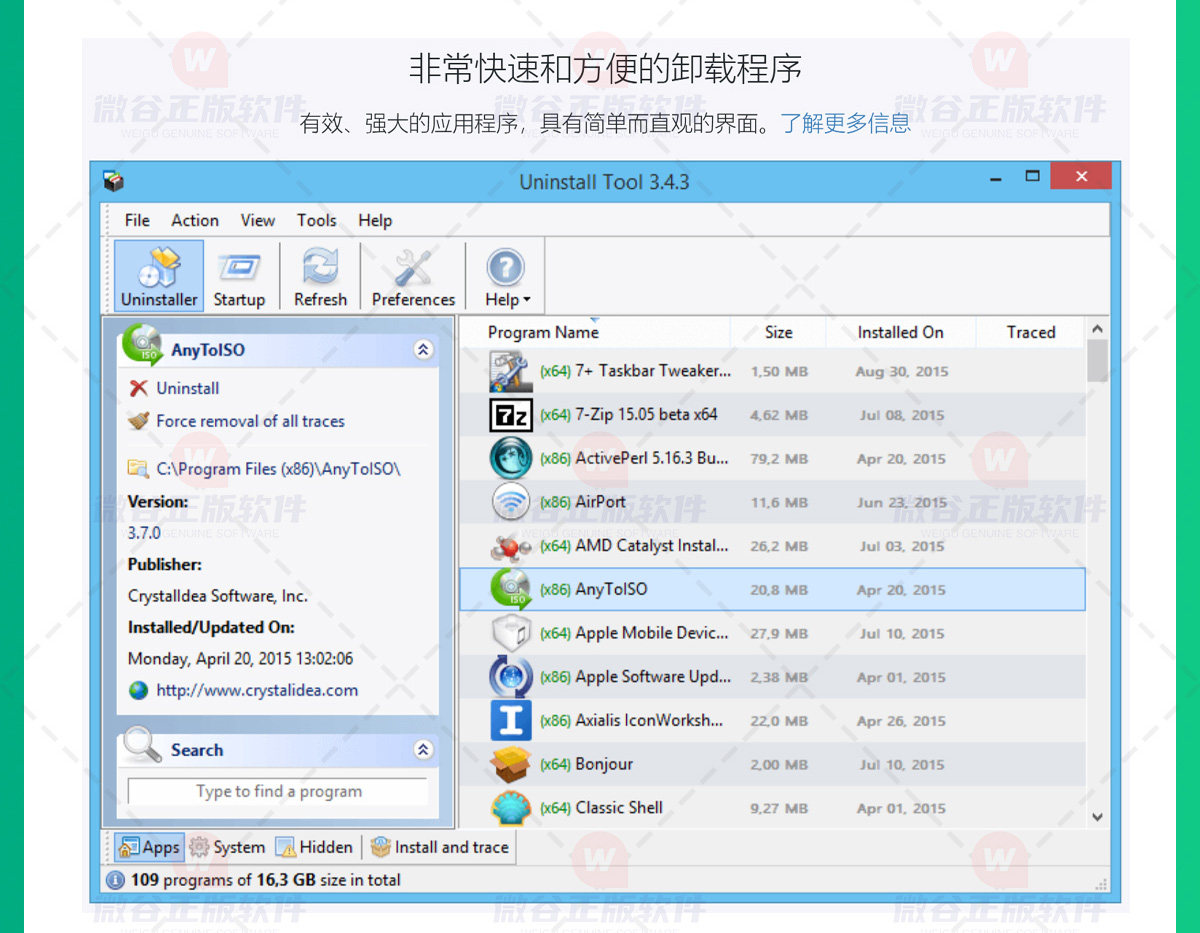Screen dimensions: 1200x933
Task: Click the Refresh toolbar icon
Action: [320, 276]
